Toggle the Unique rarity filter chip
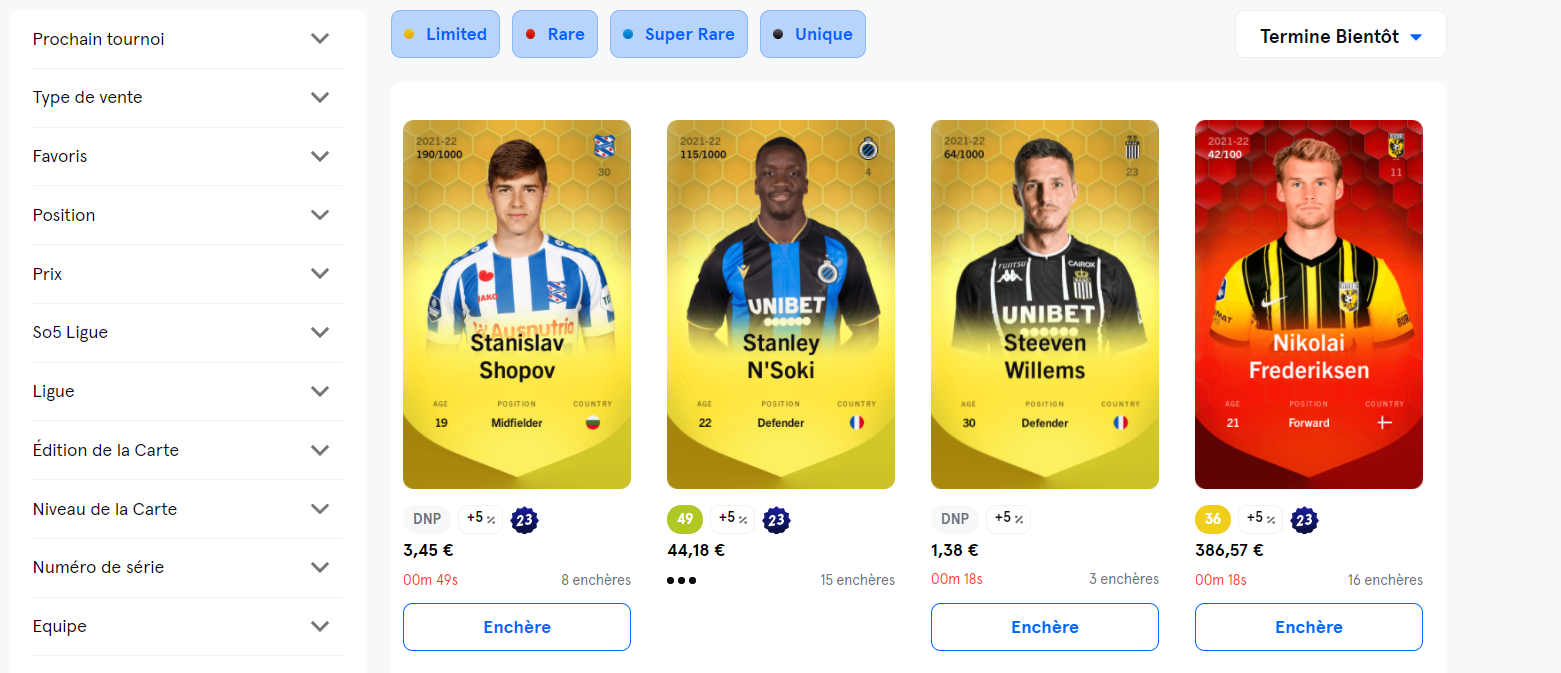The width and height of the screenshot is (1561, 673). 813,34
